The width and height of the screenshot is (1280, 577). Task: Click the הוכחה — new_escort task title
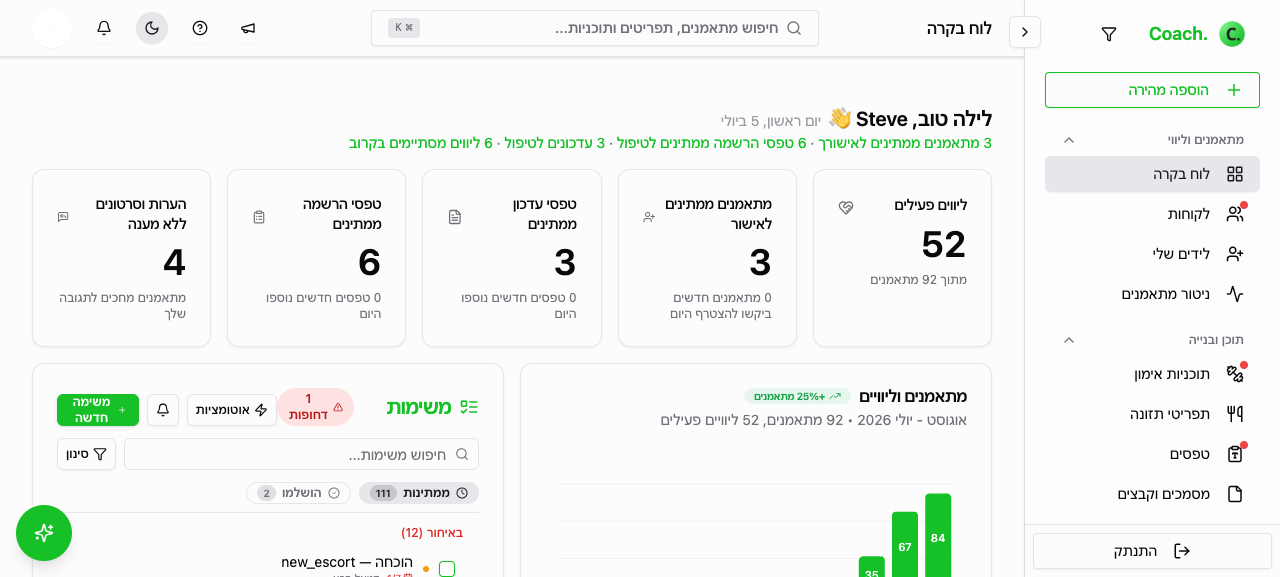tap(347, 562)
